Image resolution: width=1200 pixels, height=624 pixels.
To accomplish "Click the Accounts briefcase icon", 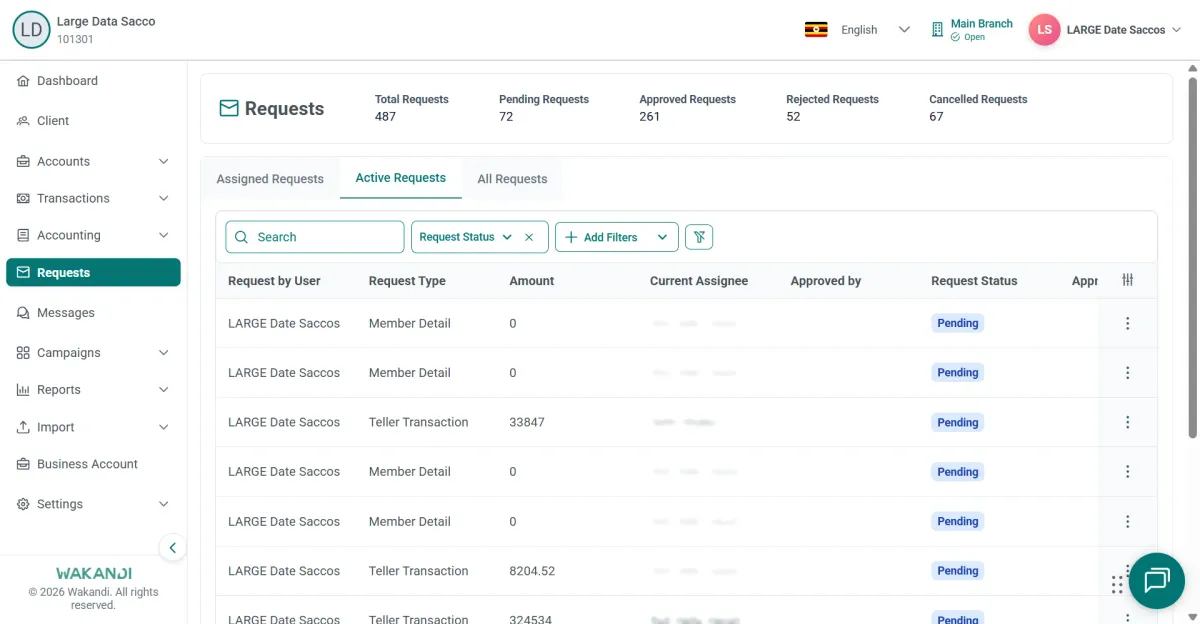I will 23,162.
